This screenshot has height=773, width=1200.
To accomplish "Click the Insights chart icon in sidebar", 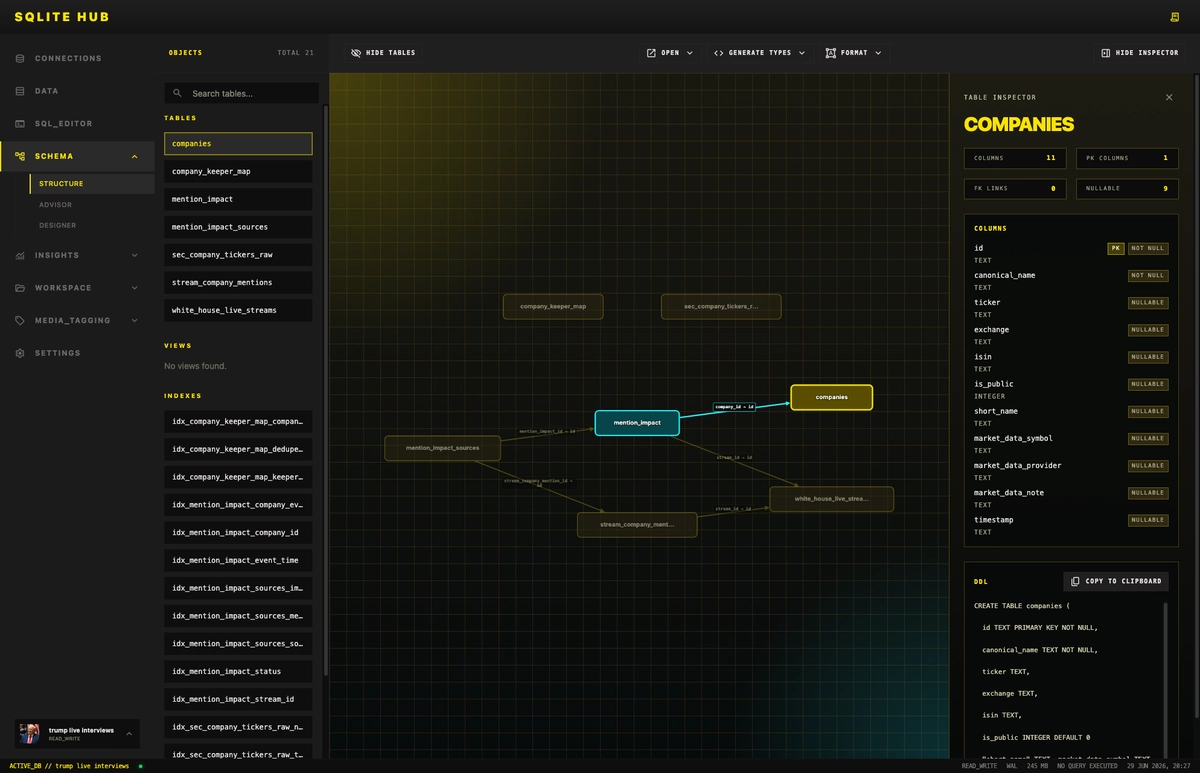I will coord(20,255).
